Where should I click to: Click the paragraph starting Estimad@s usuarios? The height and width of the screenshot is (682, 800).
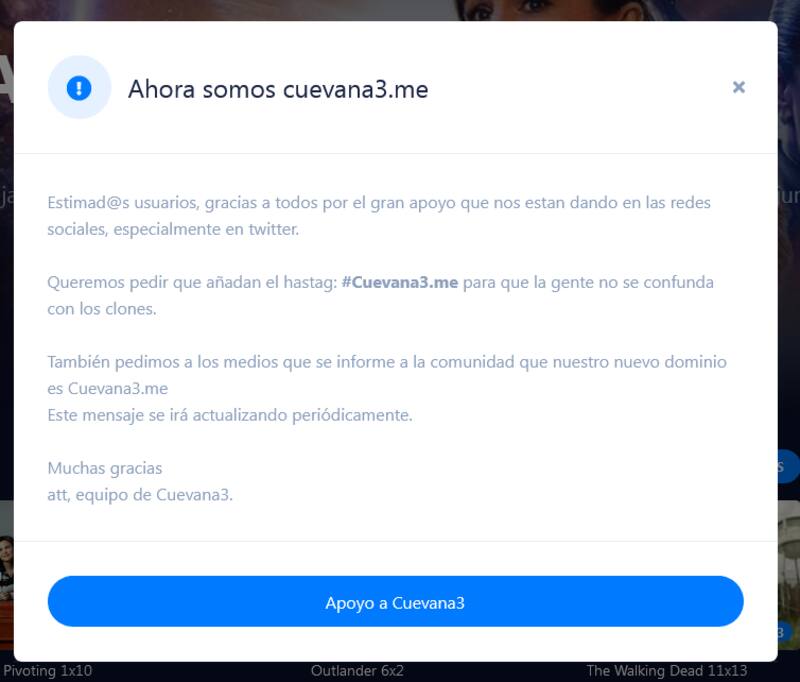click(x=379, y=216)
